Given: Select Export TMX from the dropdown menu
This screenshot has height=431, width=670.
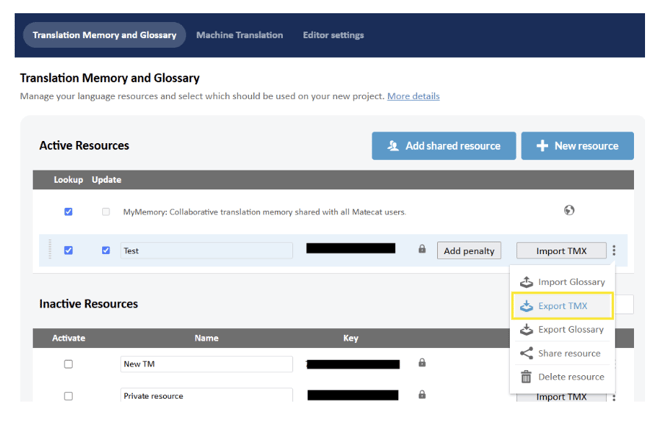Looking at the screenshot, I should (x=562, y=306).
